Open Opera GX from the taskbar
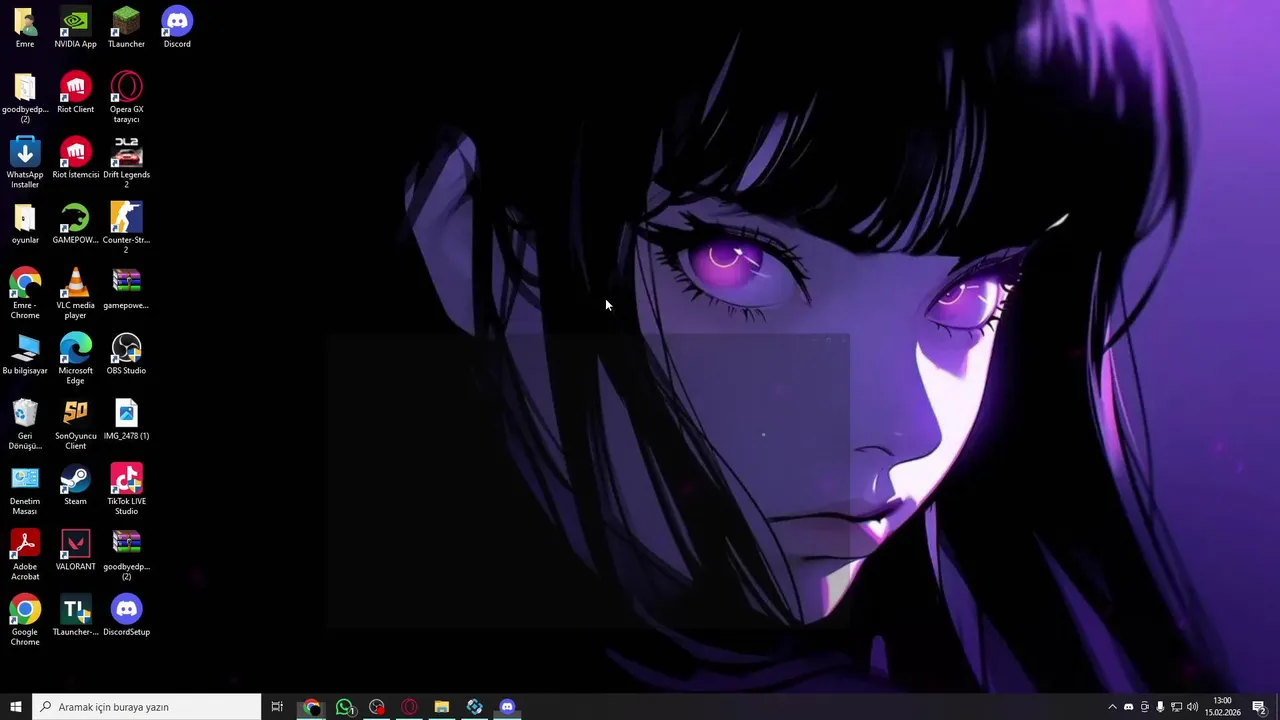 pos(409,707)
